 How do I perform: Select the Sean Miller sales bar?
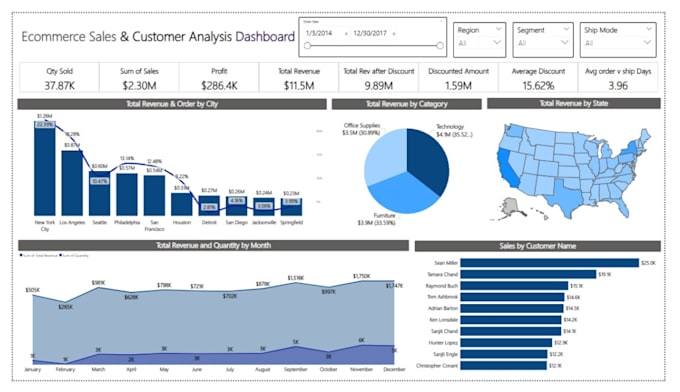[549, 263]
